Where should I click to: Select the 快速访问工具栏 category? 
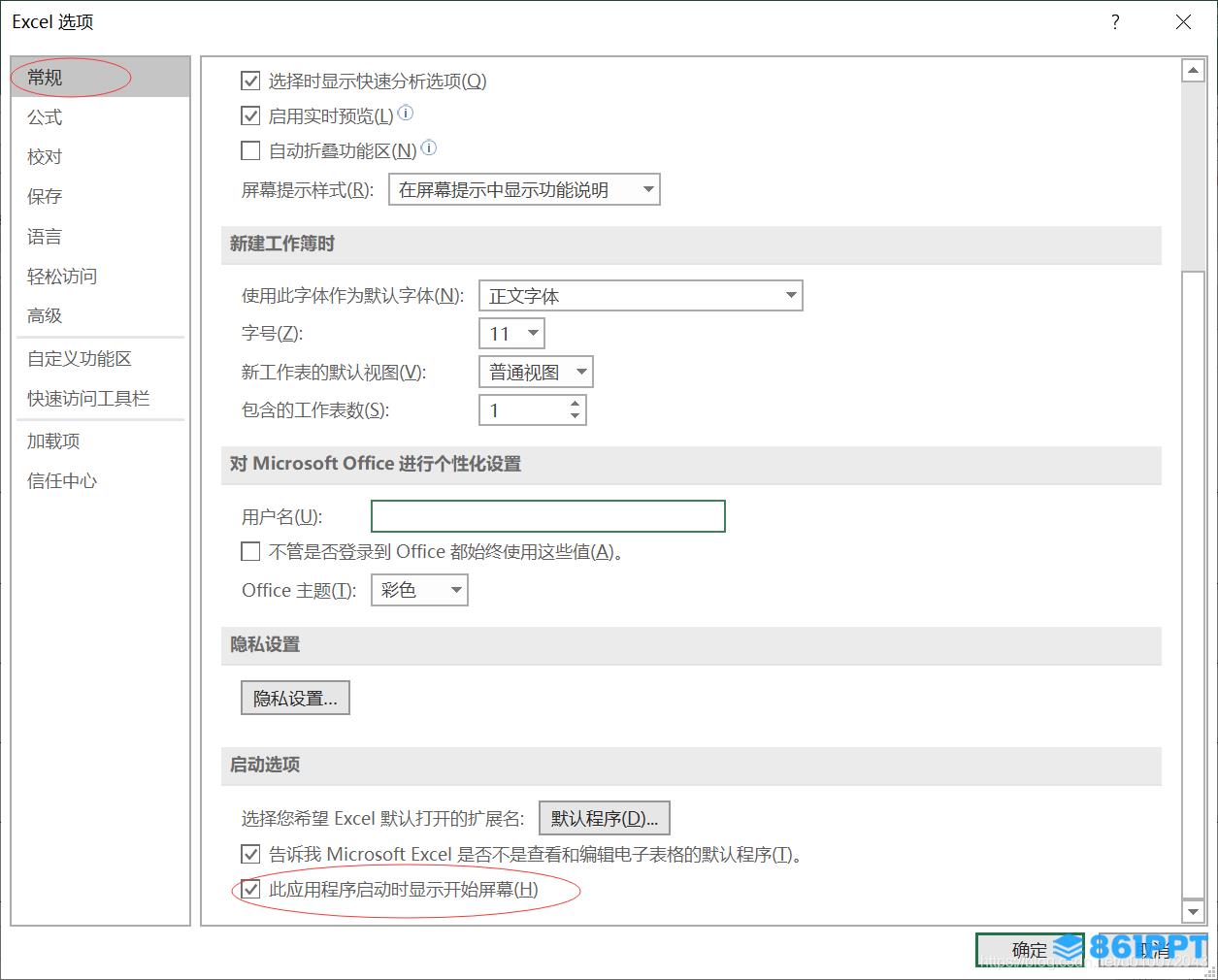101,399
